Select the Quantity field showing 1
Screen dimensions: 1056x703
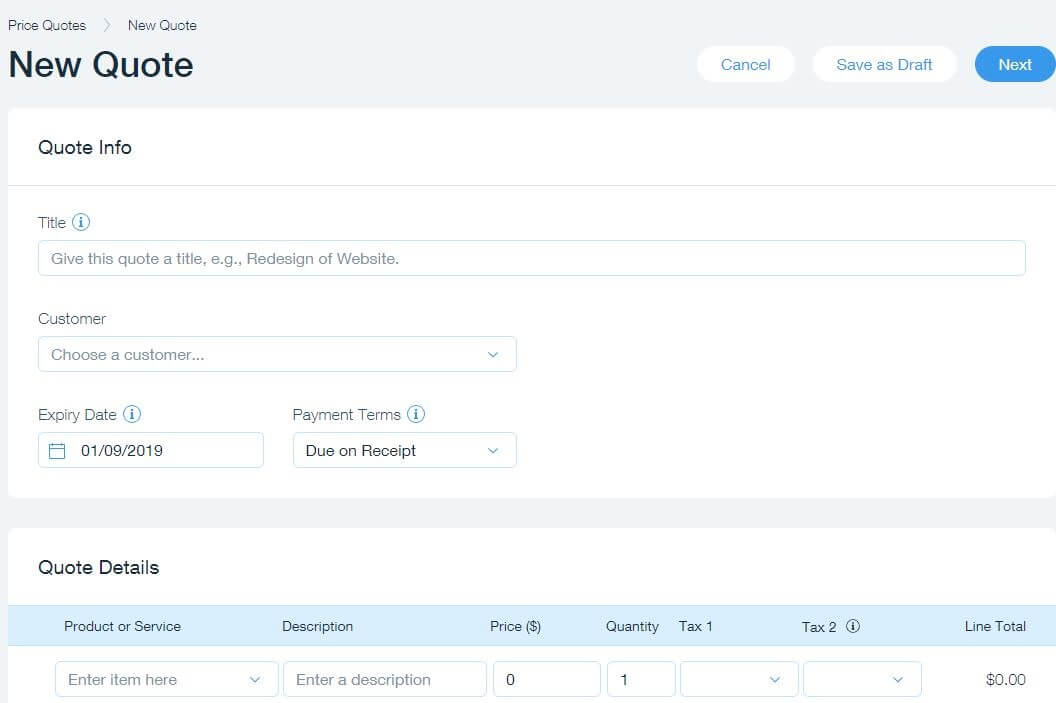pos(640,679)
